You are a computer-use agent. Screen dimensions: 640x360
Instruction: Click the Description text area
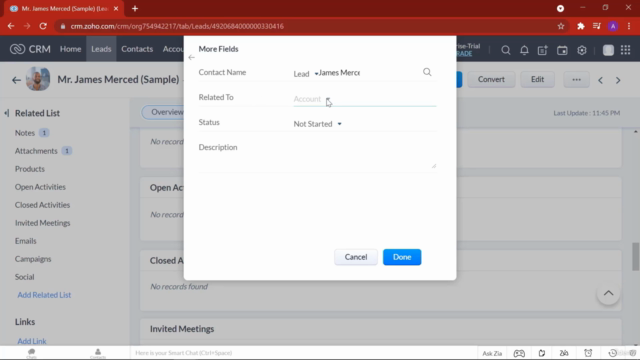(364, 157)
